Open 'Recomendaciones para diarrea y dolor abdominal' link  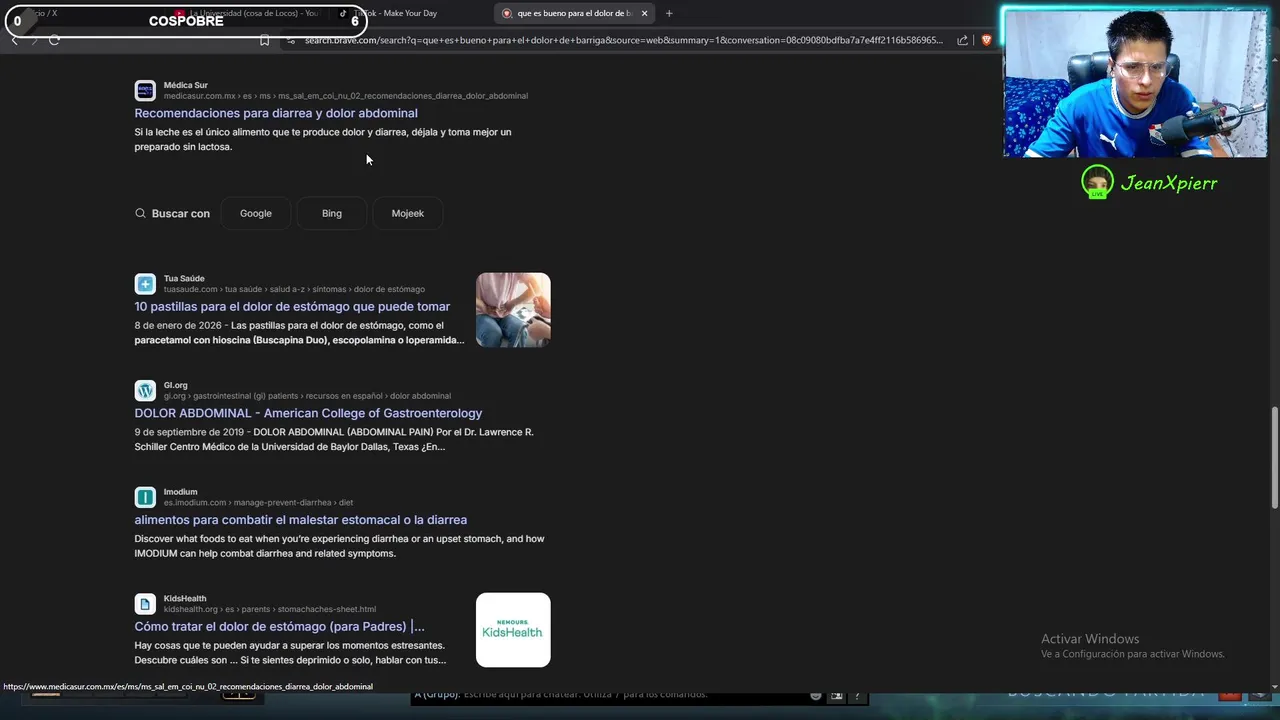click(276, 113)
